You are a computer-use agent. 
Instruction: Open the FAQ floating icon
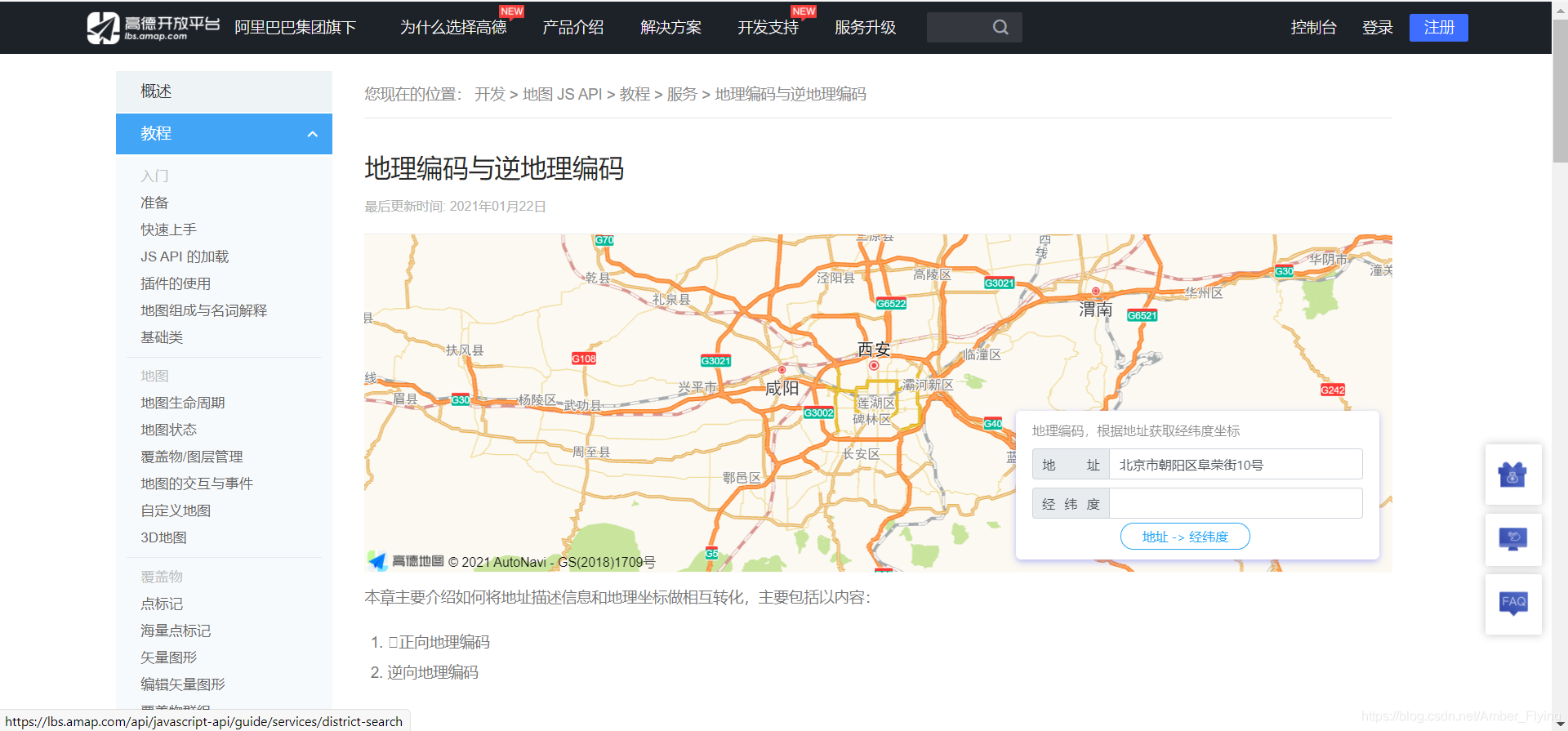point(1513,604)
